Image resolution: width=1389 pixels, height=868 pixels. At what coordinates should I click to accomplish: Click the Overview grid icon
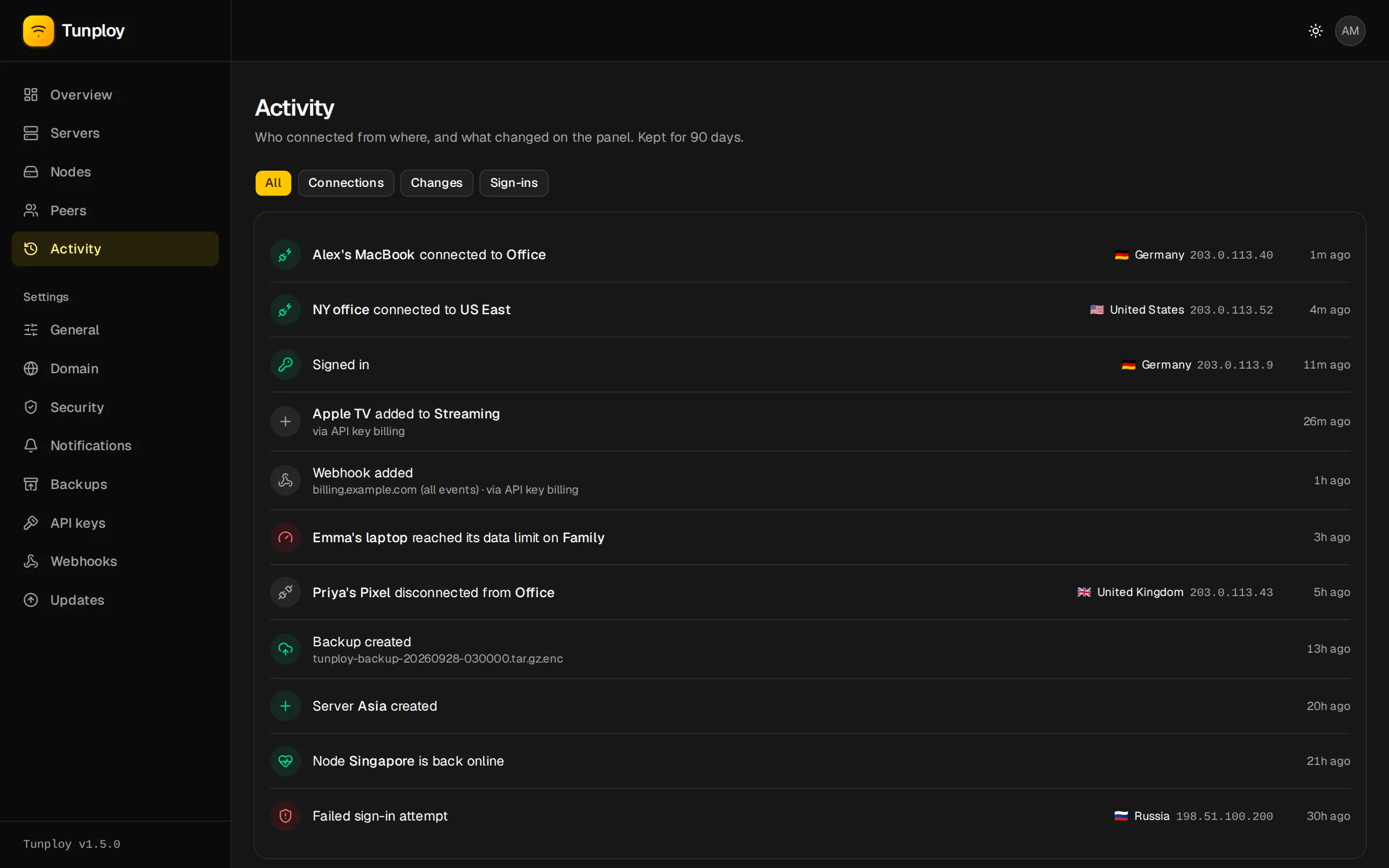[31, 95]
